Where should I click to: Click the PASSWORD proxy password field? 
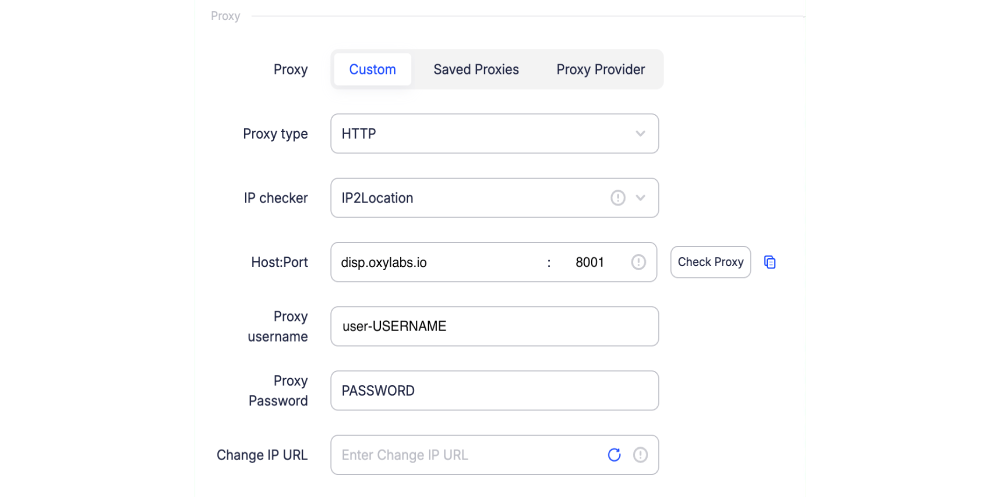click(x=494, y=390)
